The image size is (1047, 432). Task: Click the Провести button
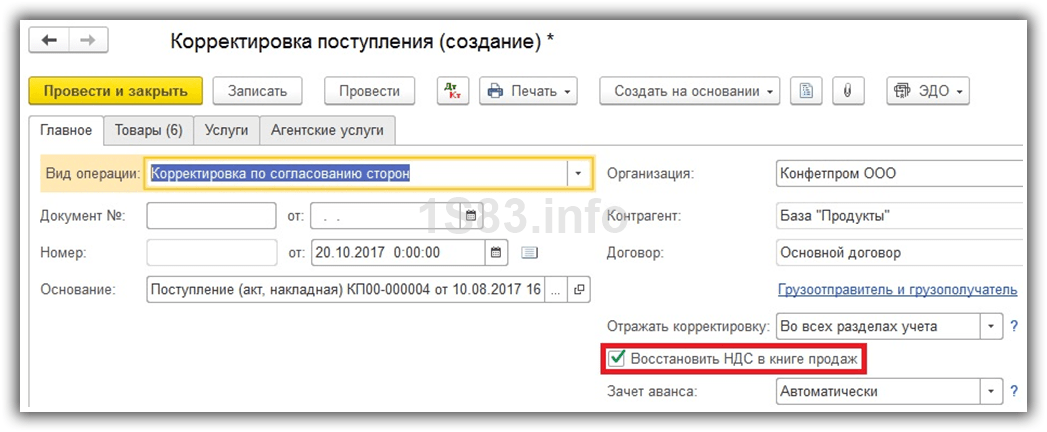click(x=369, y=91)
